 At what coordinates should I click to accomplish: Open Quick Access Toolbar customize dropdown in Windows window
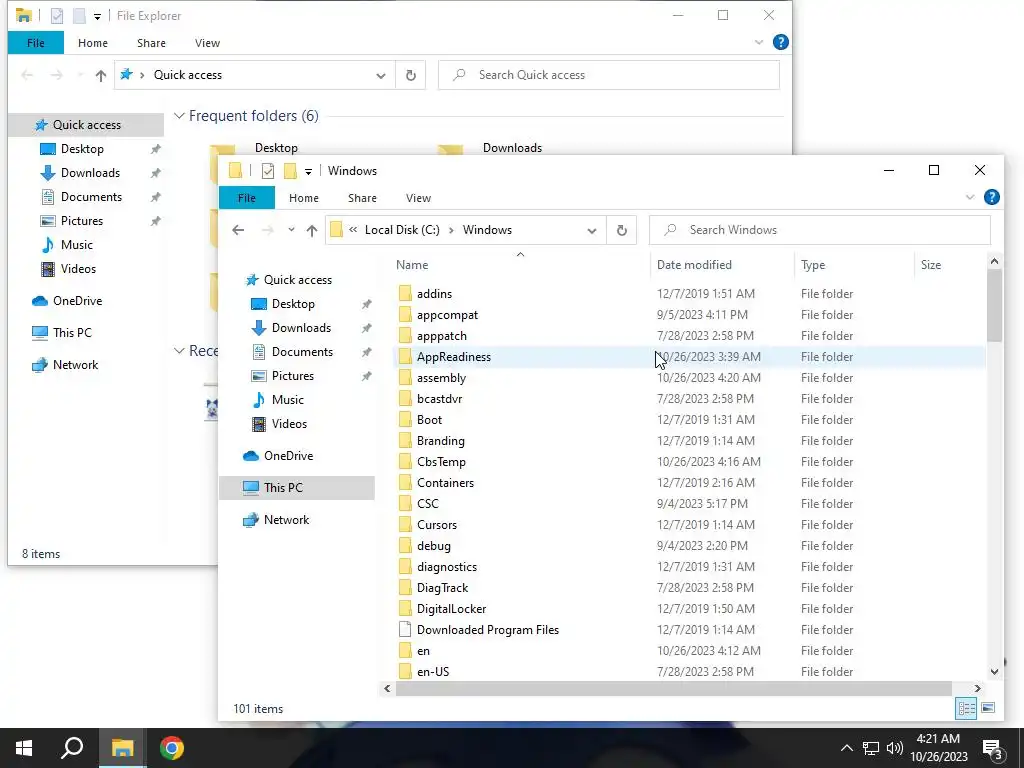pos(308,172)
